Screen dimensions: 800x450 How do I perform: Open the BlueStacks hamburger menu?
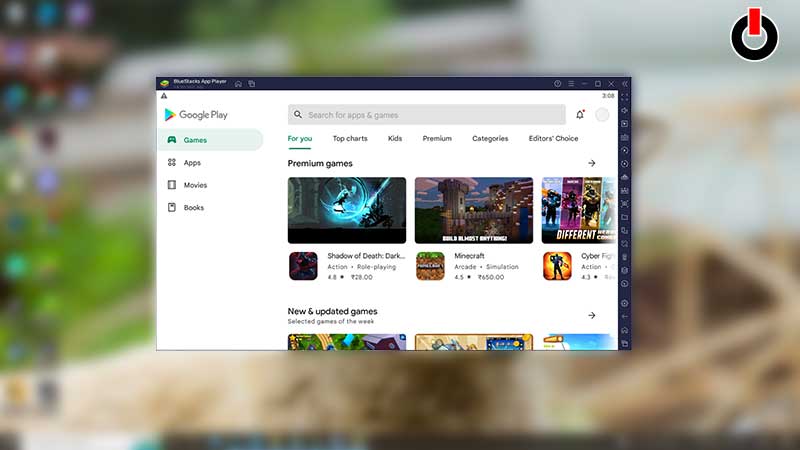coord(571,84)
